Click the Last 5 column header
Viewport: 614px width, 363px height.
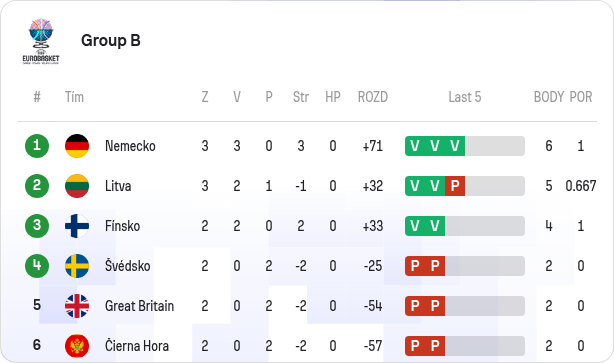[x=465, y=97]
